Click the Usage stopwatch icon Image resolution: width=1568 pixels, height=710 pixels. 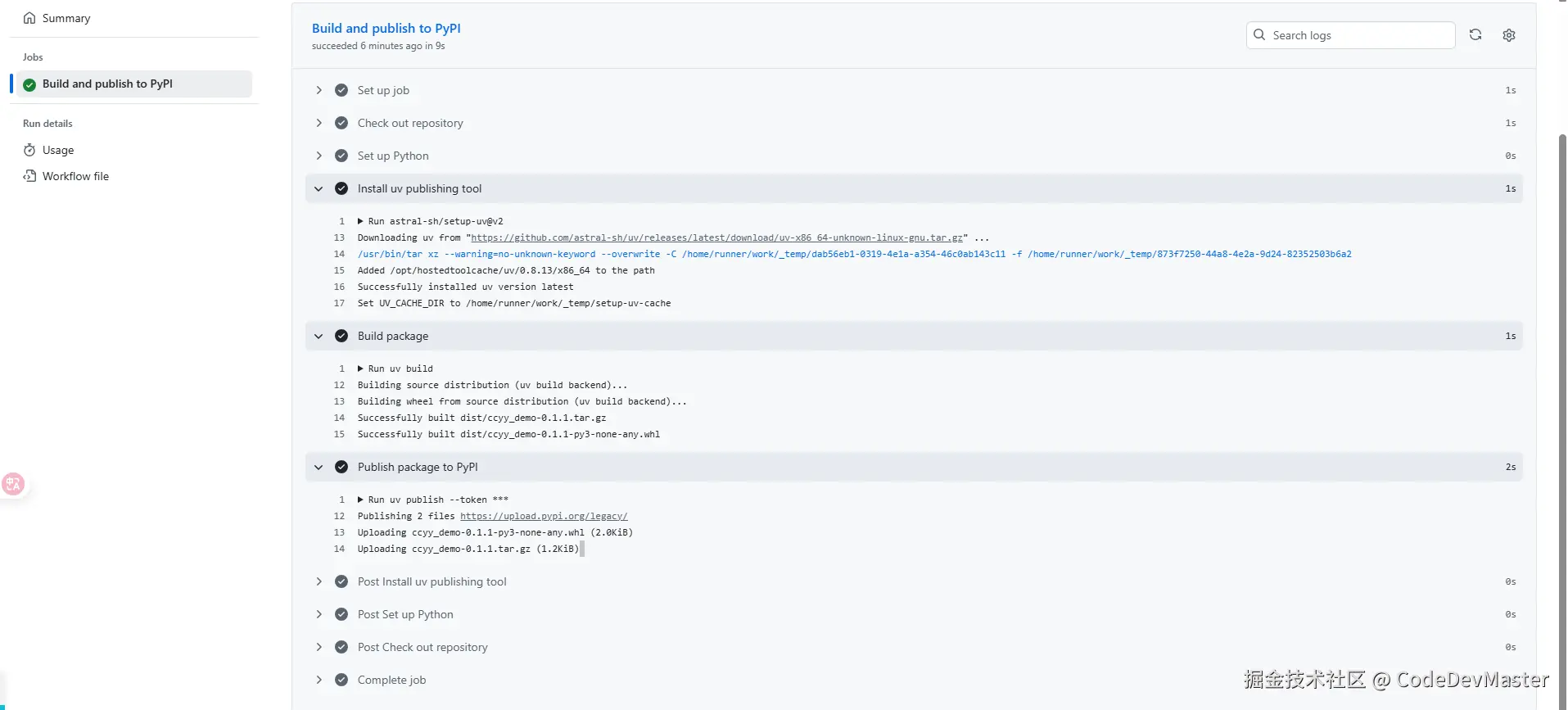click(x=29, y=150)
